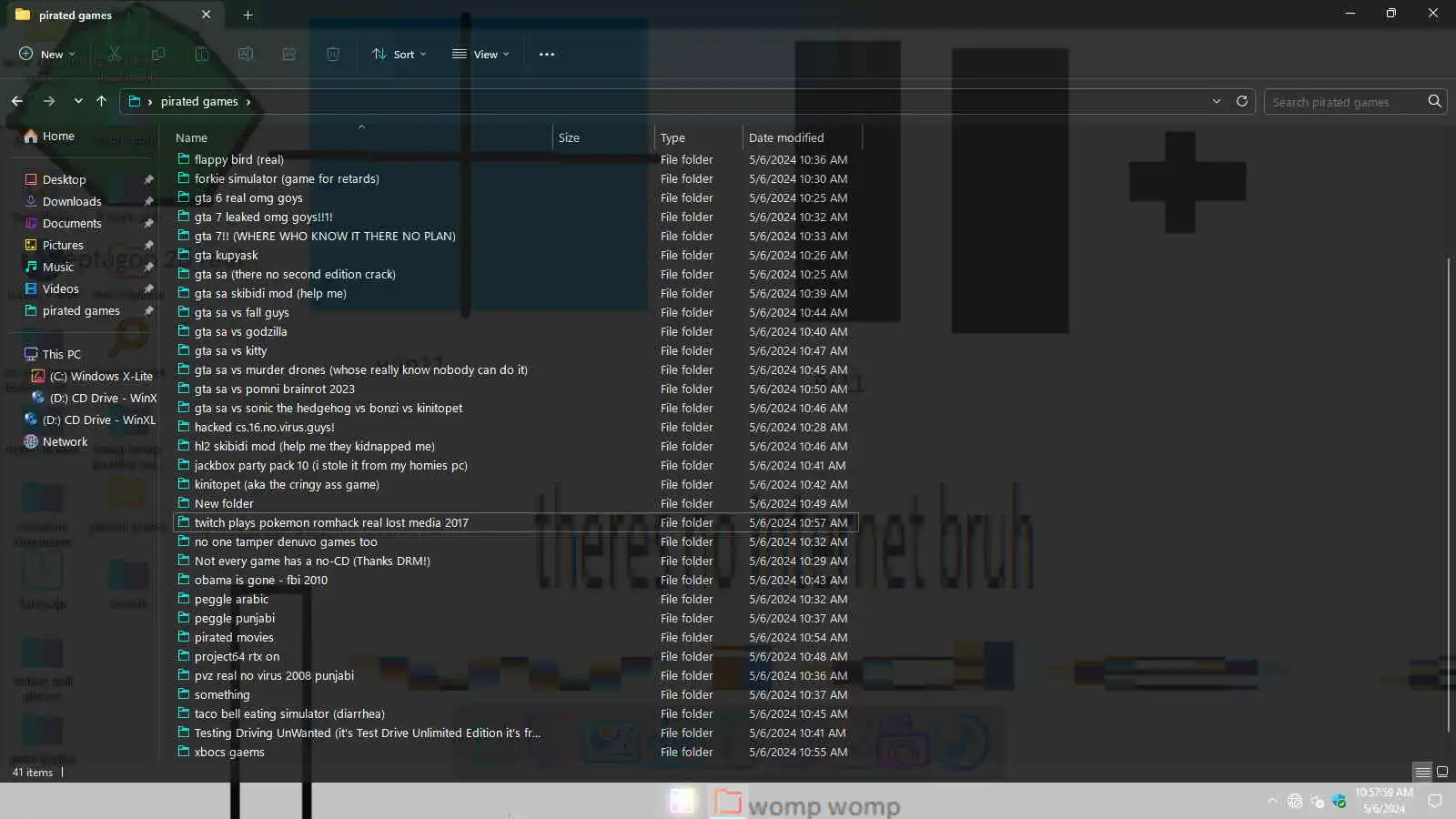
Task: Open Downloads in navigation pane
Action: click(72, 202)
